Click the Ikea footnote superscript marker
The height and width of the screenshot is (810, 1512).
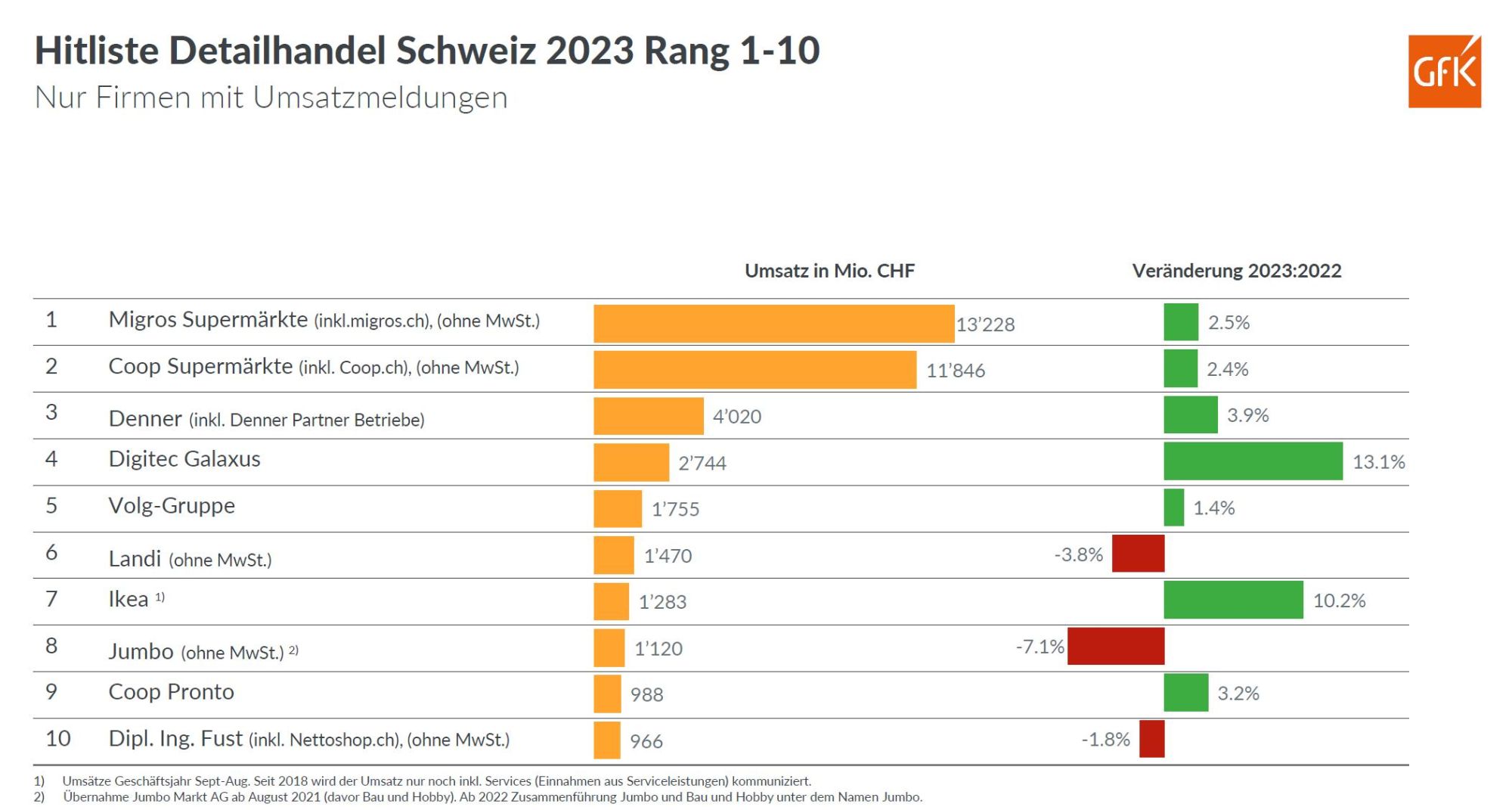[x=160, y=597]
